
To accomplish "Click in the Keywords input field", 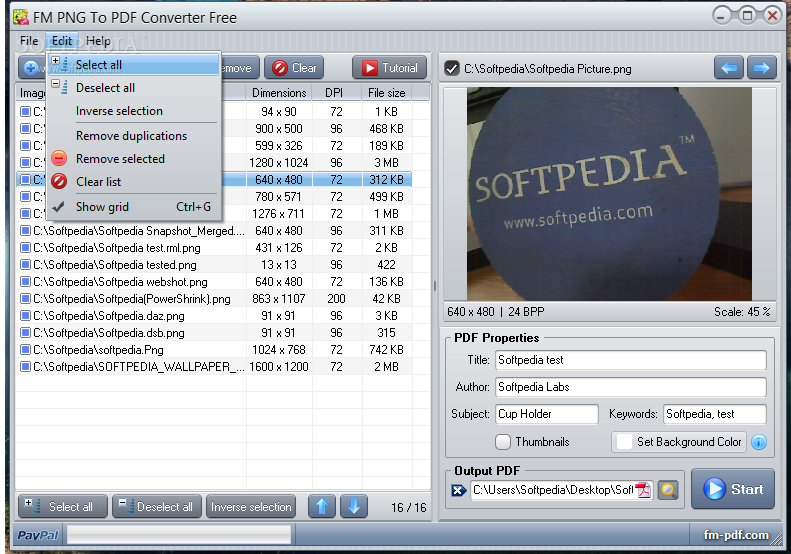I will pyautogui.click(x=715, y=414).
